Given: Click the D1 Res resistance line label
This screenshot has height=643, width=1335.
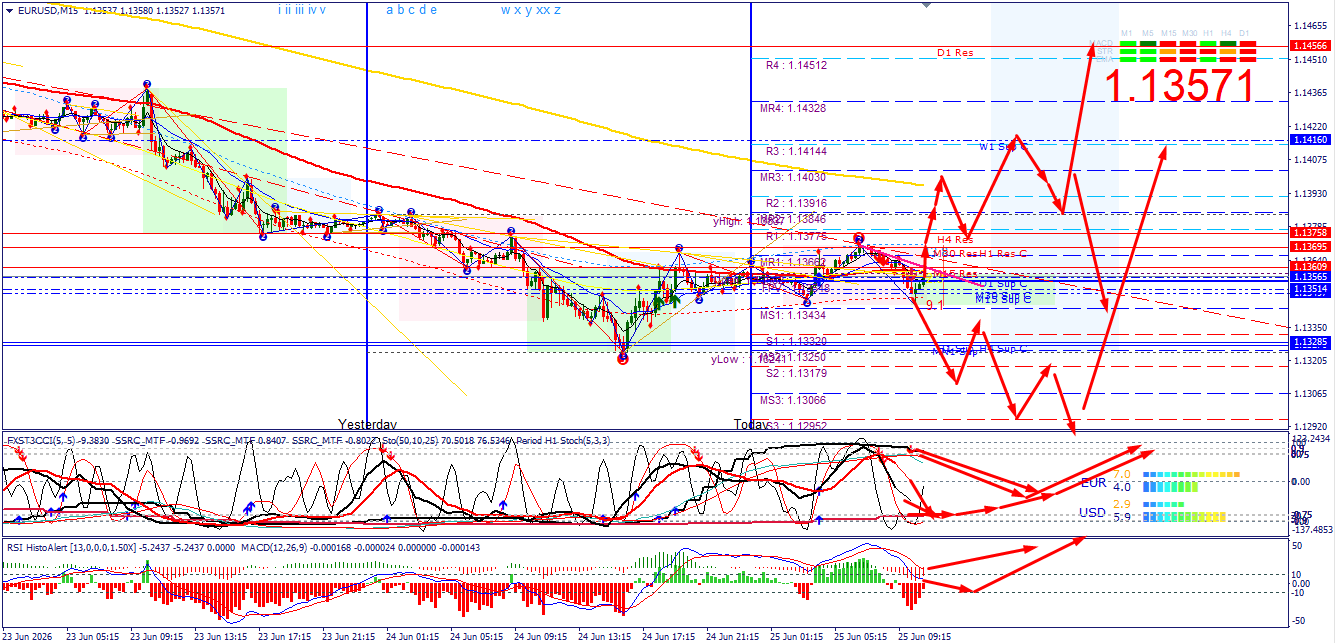Looking at the screenshot, I should [x=955, y=52].
